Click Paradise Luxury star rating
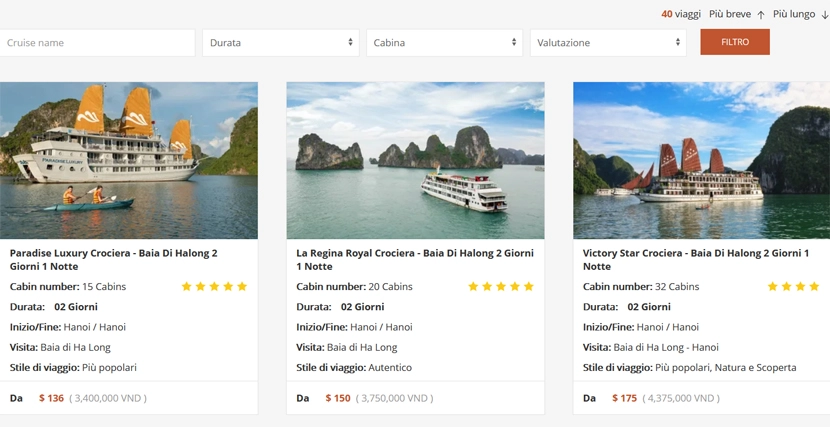This screenshot has height=427, width=830. [x=214, y=287]
